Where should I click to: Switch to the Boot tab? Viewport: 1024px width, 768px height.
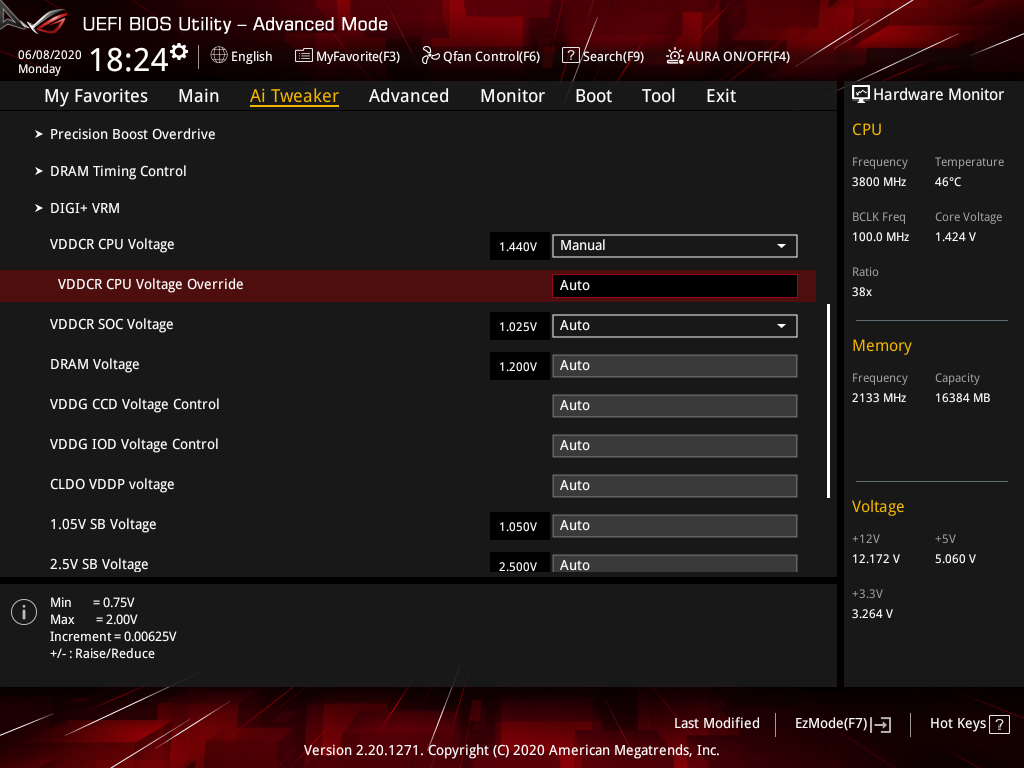(593, 96)
